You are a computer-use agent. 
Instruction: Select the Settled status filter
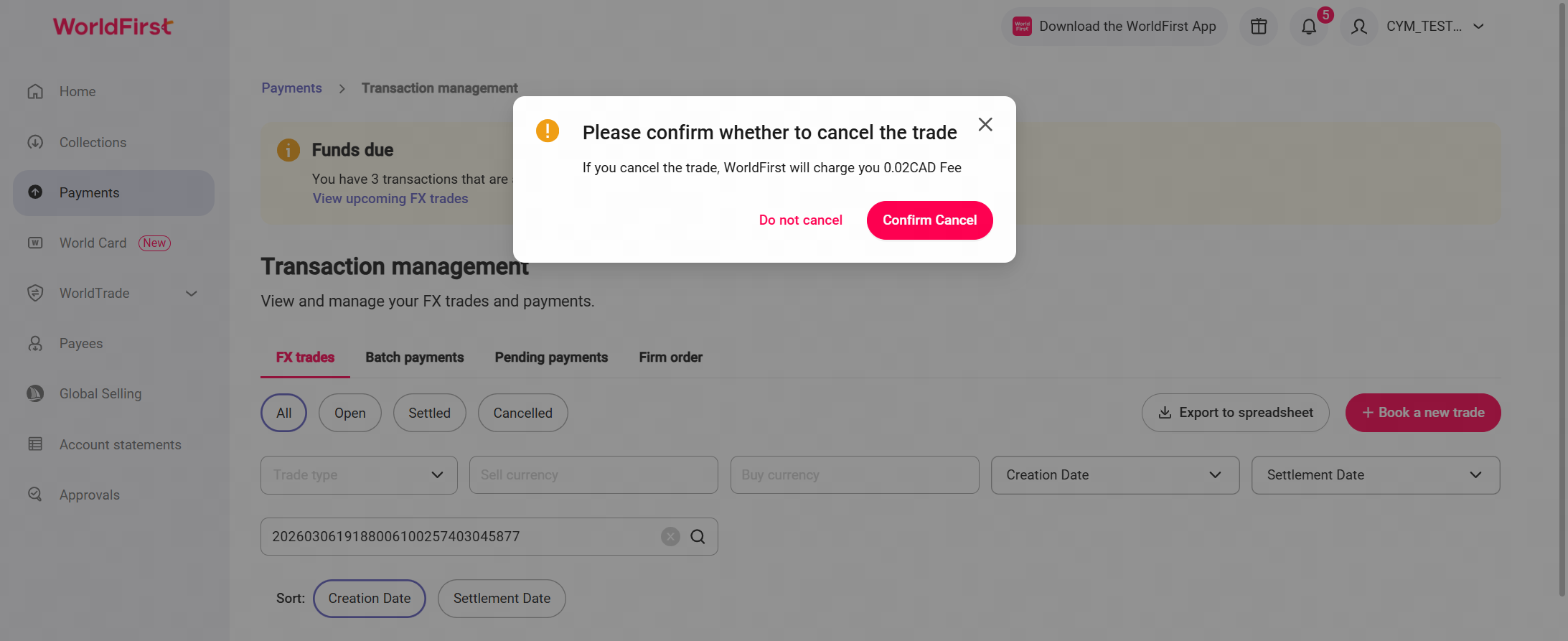click(429, 413)
